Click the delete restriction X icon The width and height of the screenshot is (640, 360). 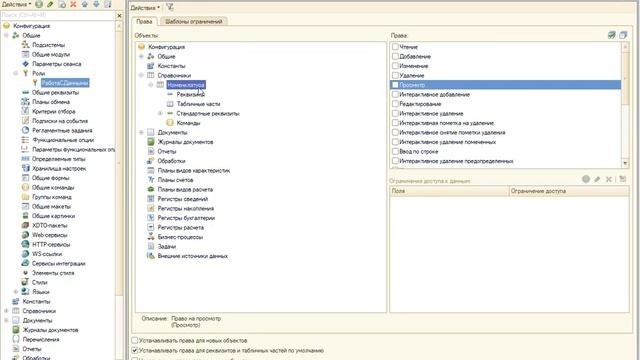(609, 179)
